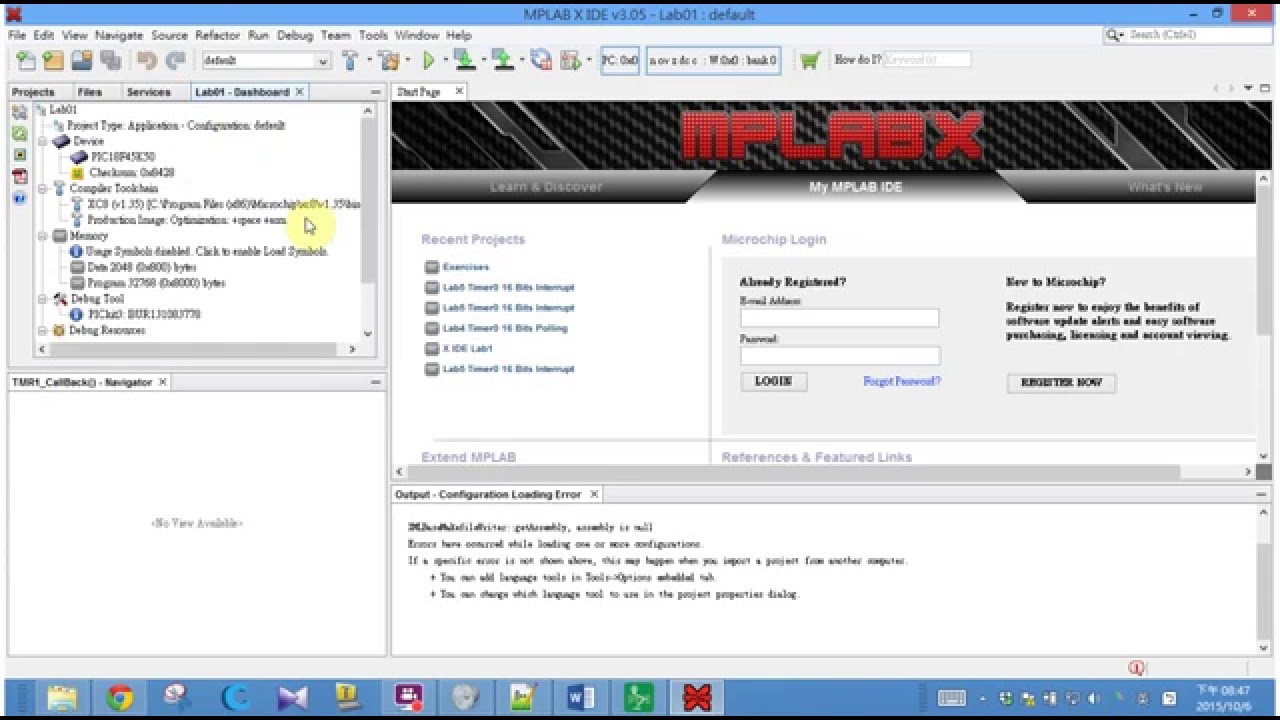1280x720 pixels.
Task: Open the configuration dropdown showing default
Action: 265,60
